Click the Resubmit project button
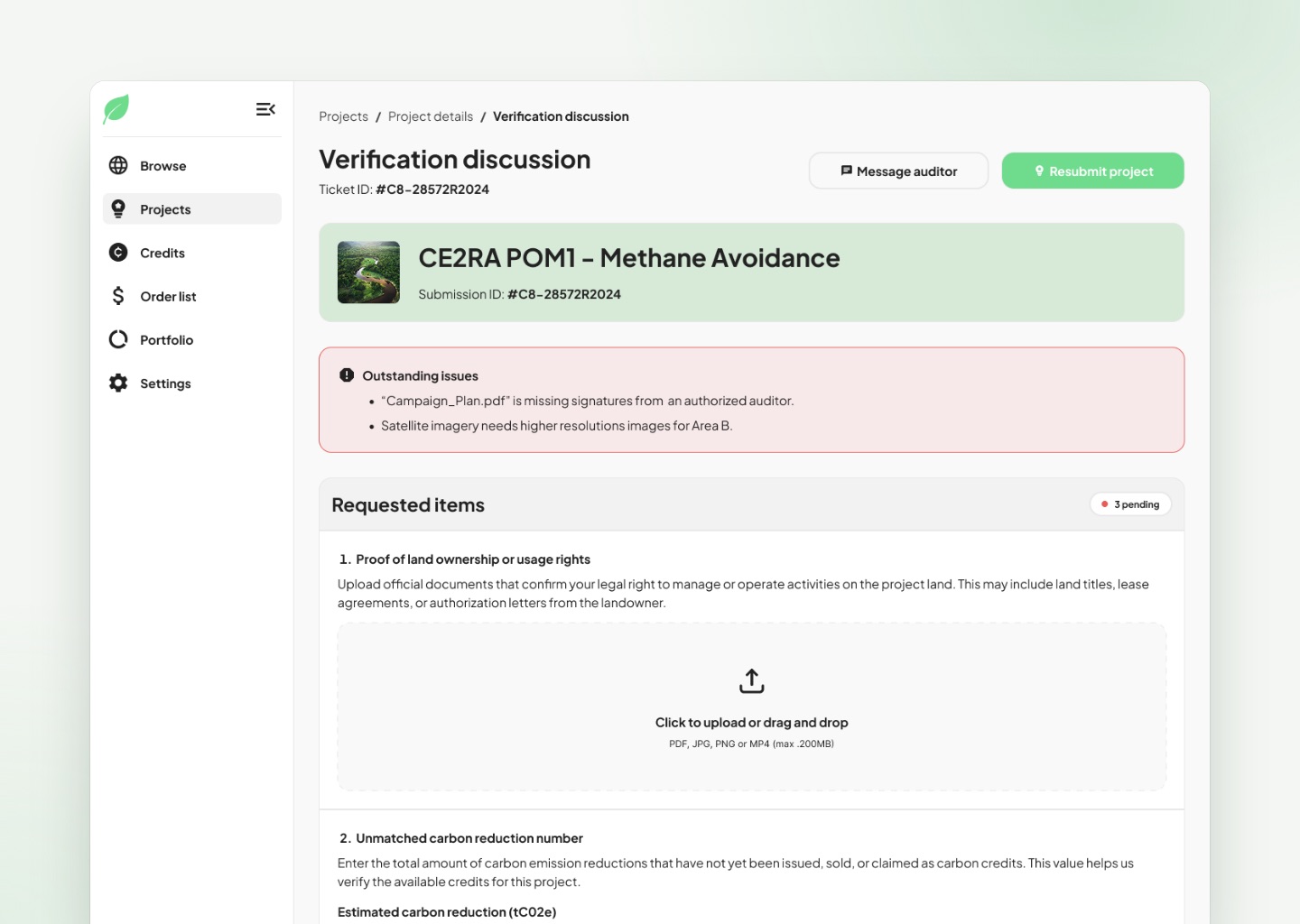The width and height of the screenshot is (1300, 924). (1093, 171)
